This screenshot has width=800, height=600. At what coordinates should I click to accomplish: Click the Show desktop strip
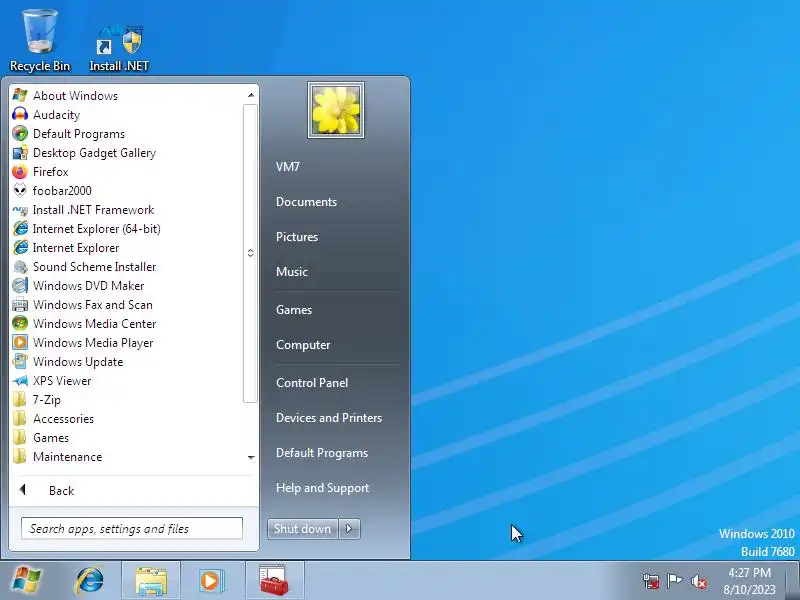point(792,581)
